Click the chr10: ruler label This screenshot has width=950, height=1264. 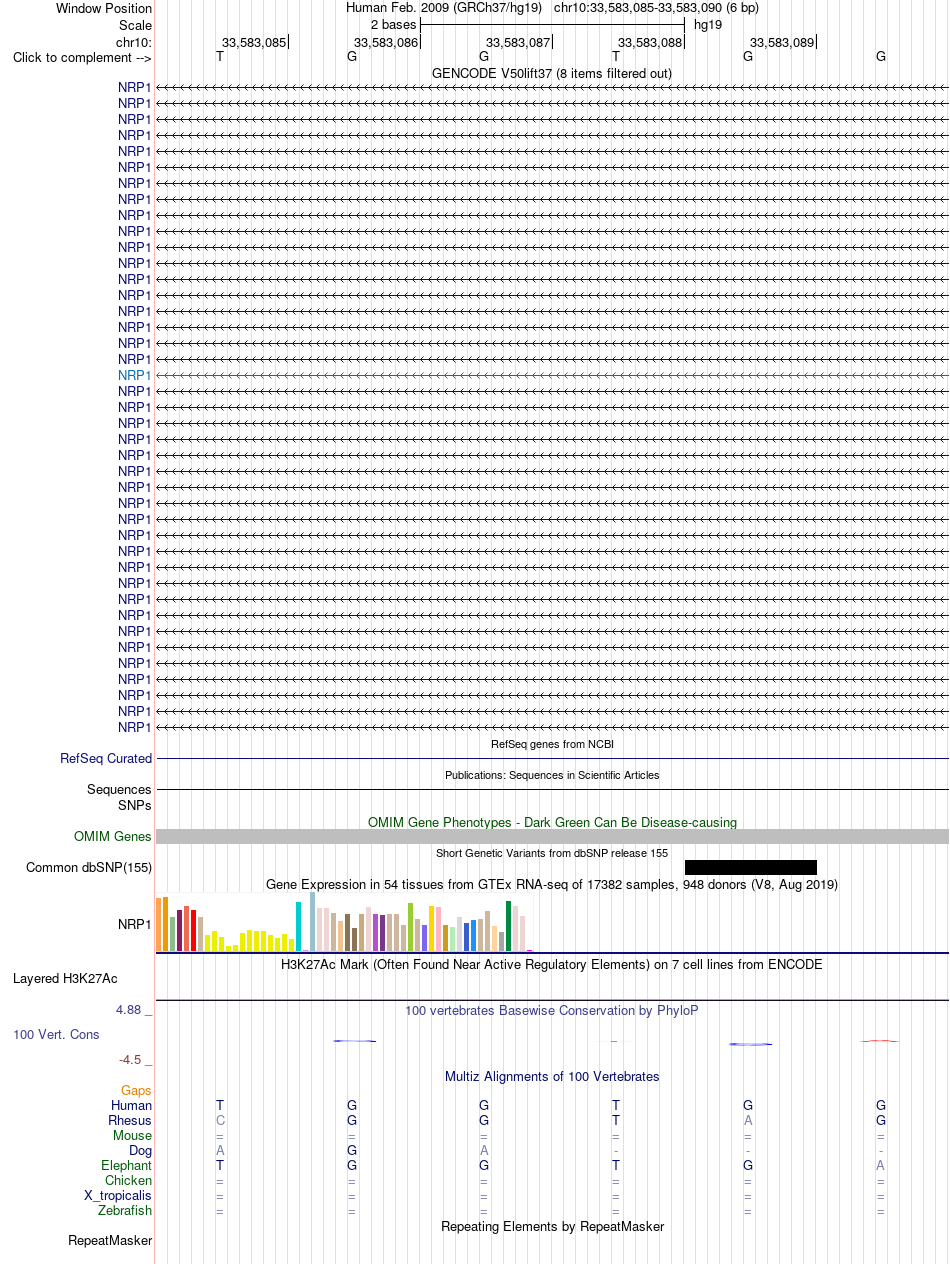(x=134, y=42)
